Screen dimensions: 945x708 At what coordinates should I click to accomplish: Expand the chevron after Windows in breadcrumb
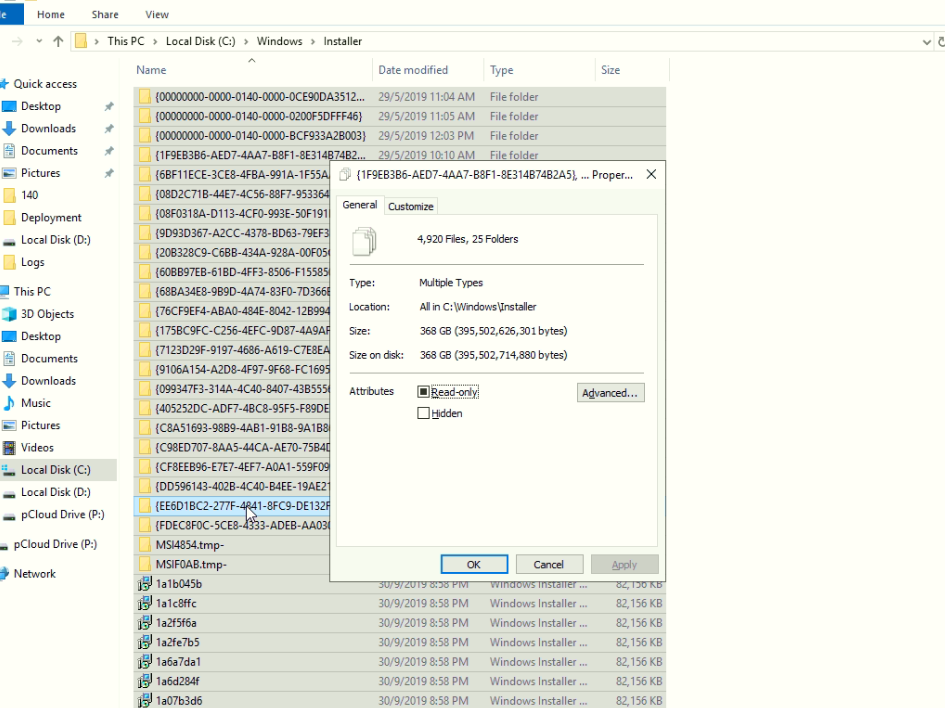click(x=312, y=42)
